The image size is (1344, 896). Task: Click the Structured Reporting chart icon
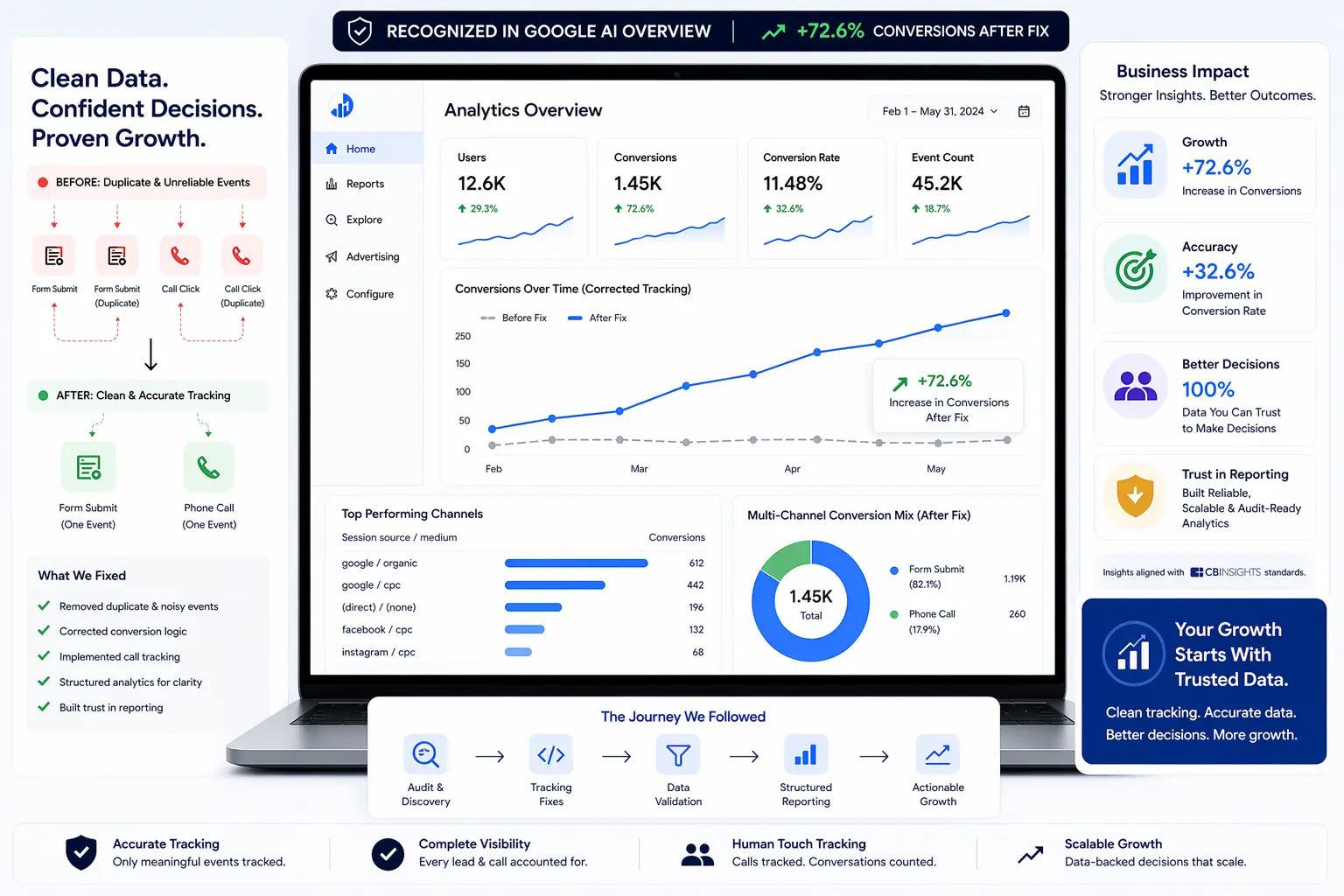point(806,754)
